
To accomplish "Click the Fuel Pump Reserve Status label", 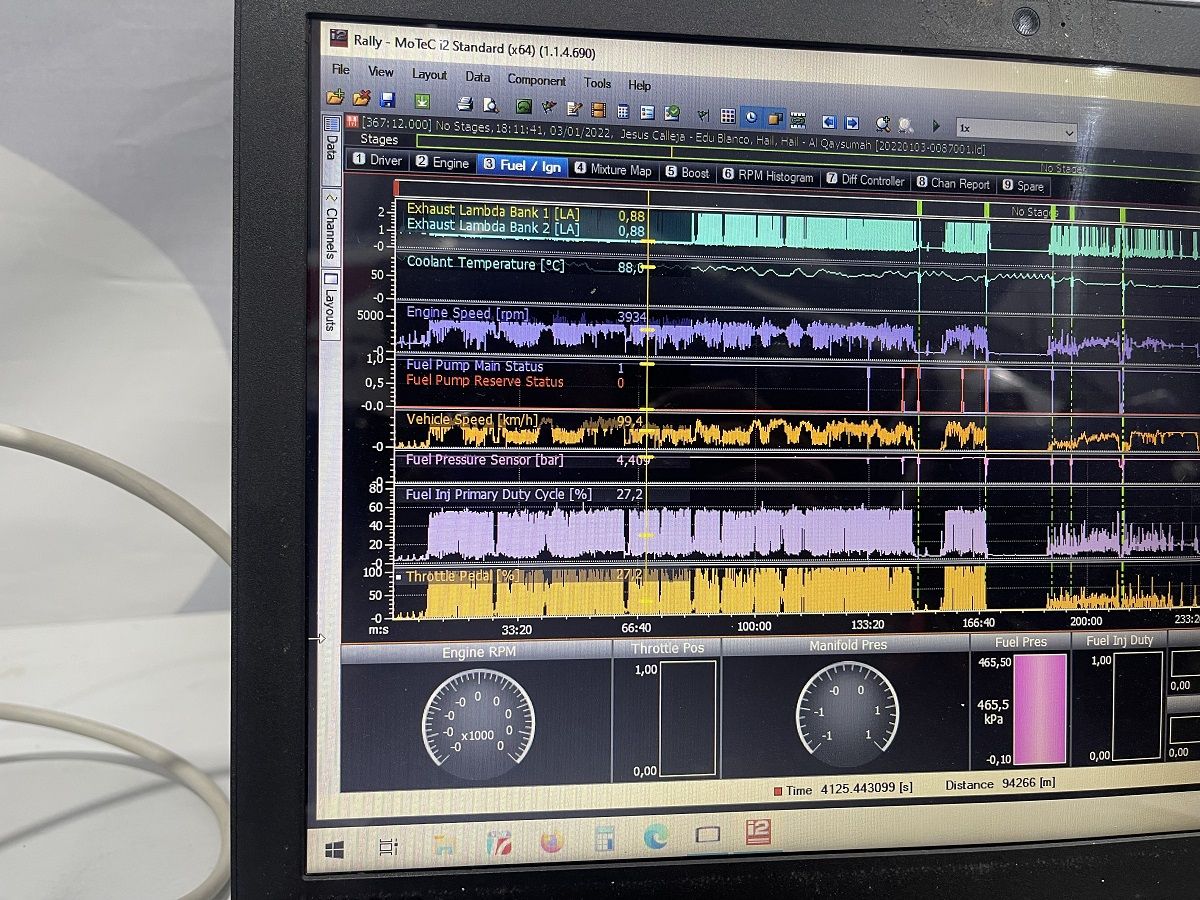I will tap(484, 382).
